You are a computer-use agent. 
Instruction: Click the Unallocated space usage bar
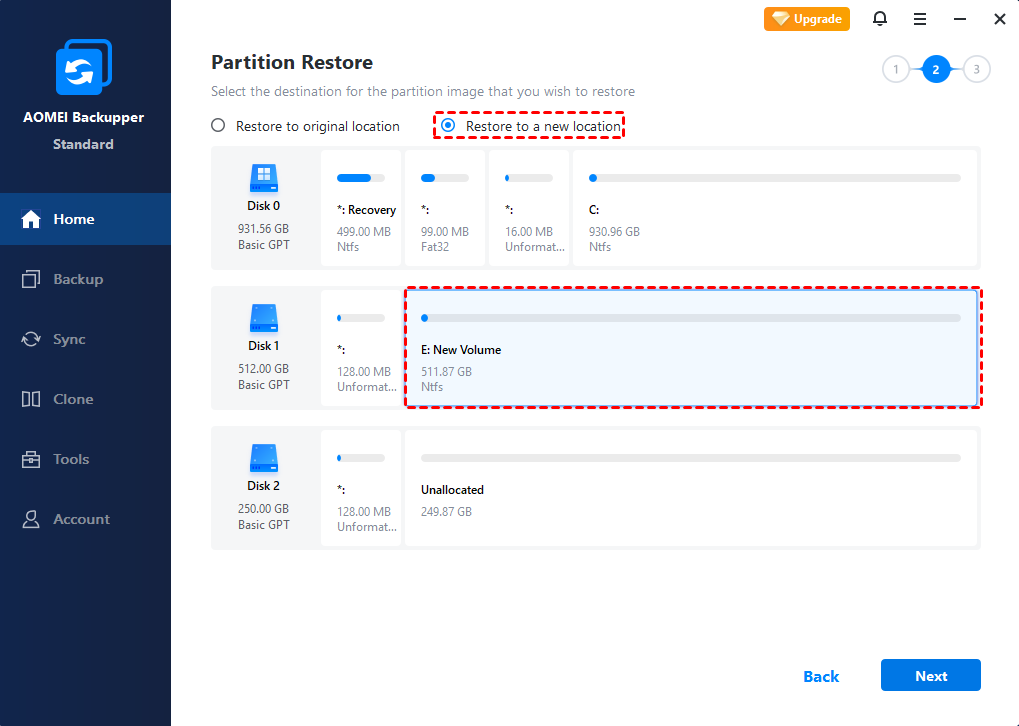(x=691, y=458)
